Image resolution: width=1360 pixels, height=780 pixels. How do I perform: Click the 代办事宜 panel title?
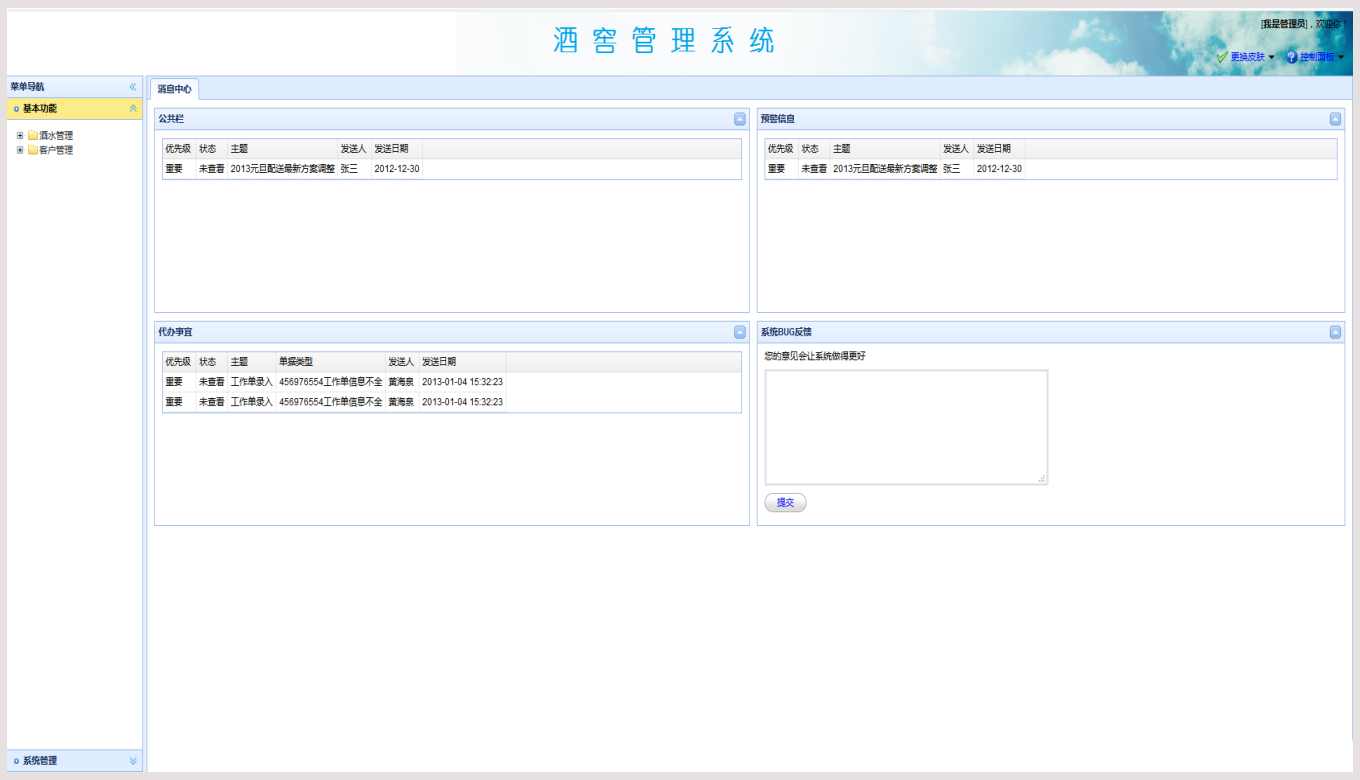click(175, 332)
